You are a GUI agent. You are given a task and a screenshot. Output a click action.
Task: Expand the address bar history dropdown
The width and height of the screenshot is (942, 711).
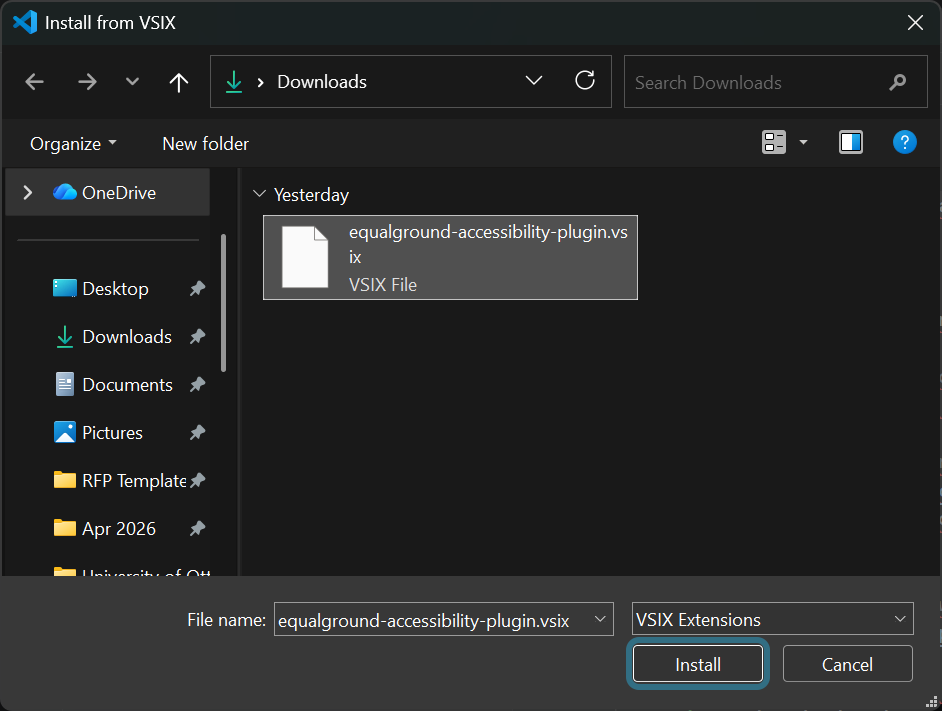pyautogui.click(x=533, y=81)
